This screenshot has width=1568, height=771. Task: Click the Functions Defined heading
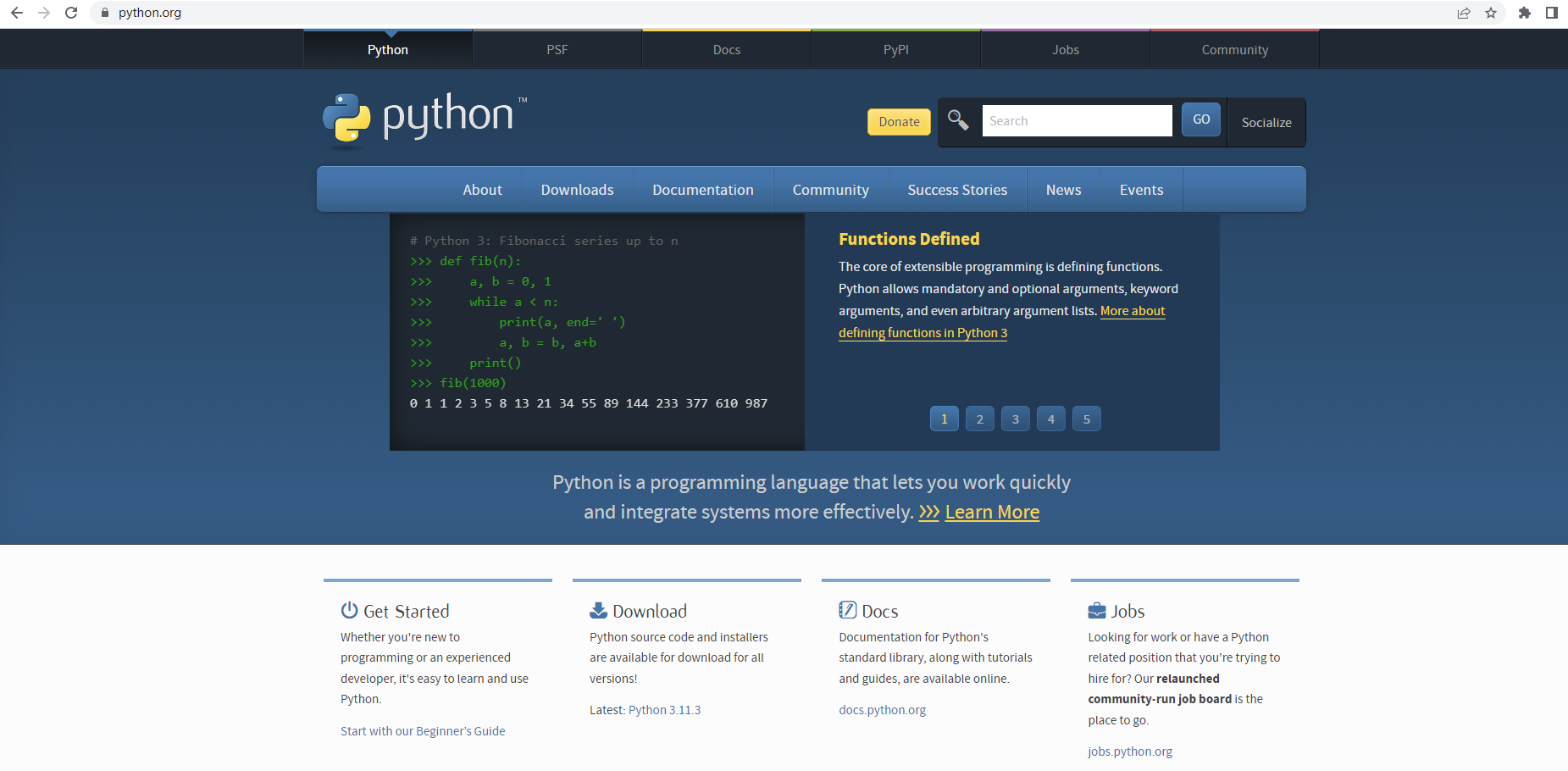coord(909,239)
